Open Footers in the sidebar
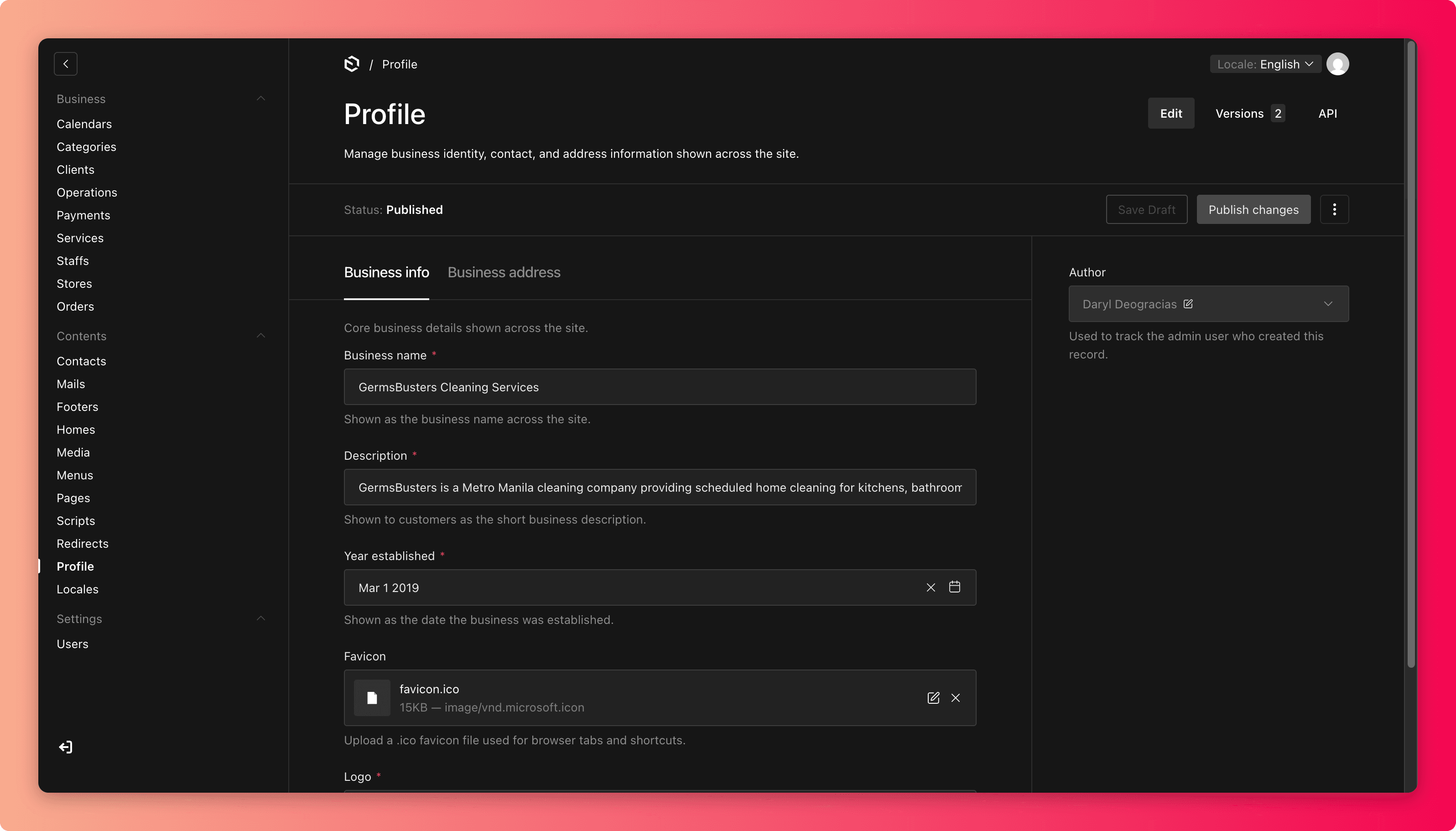 click(77, 407)
